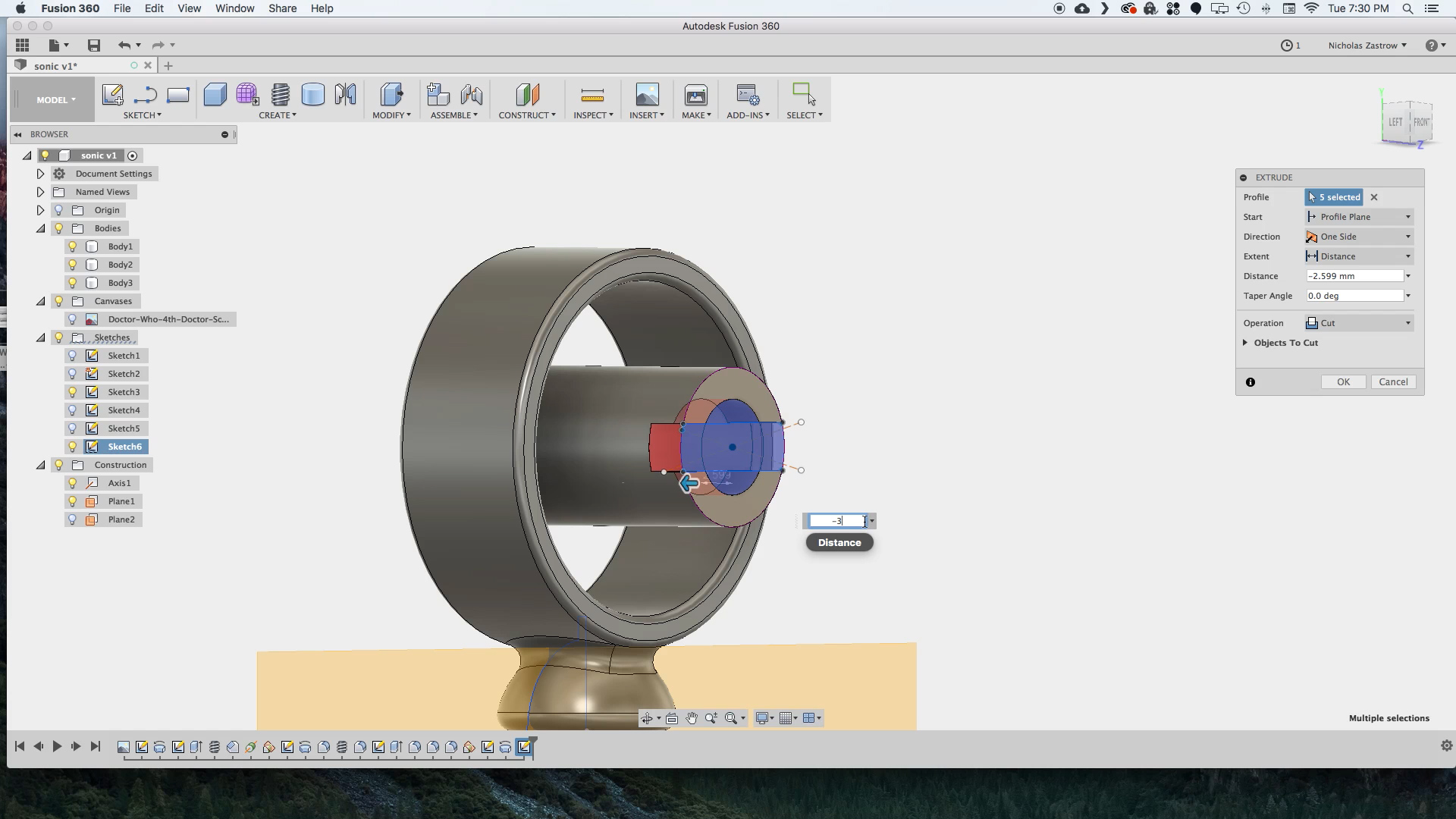Viewport: 1456px width, 819px height.
Task: Click Cancel in Extrude dialog
Action: (1393, 382)
